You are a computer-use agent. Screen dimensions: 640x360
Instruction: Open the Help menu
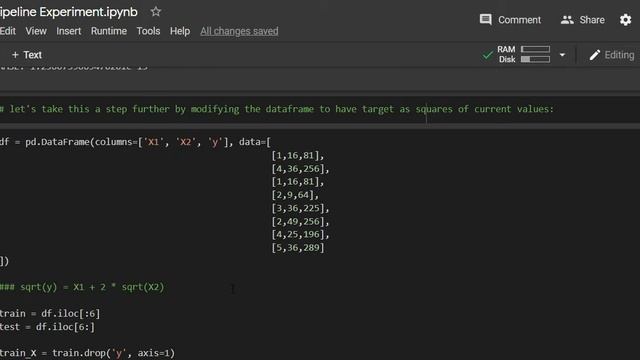[180, 31]
